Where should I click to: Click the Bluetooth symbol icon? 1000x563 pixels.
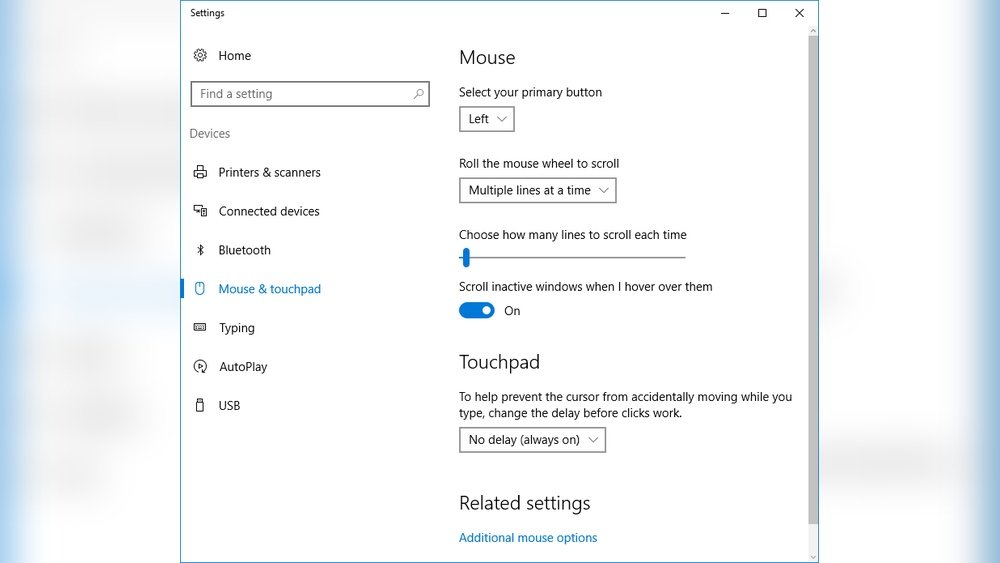click(x=200, y=250)
